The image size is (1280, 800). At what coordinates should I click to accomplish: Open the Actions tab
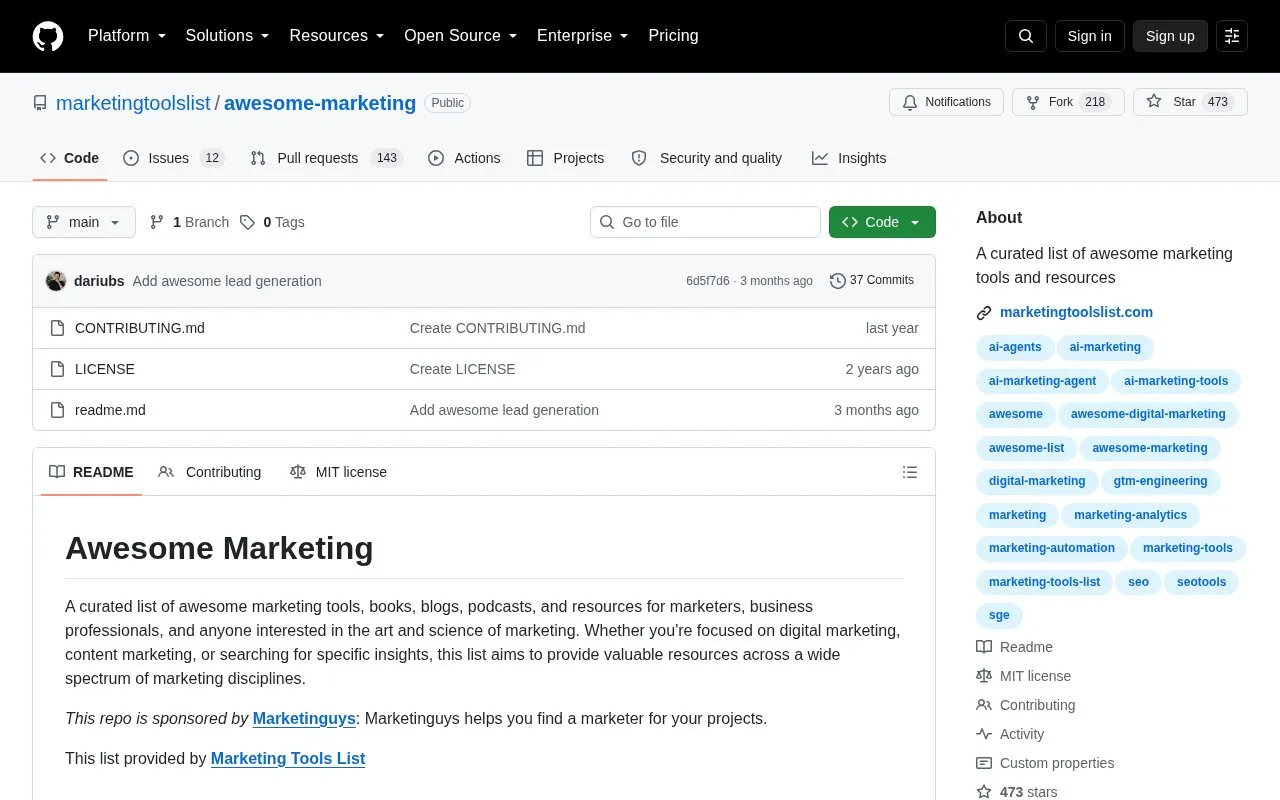(x=464, y=158)
